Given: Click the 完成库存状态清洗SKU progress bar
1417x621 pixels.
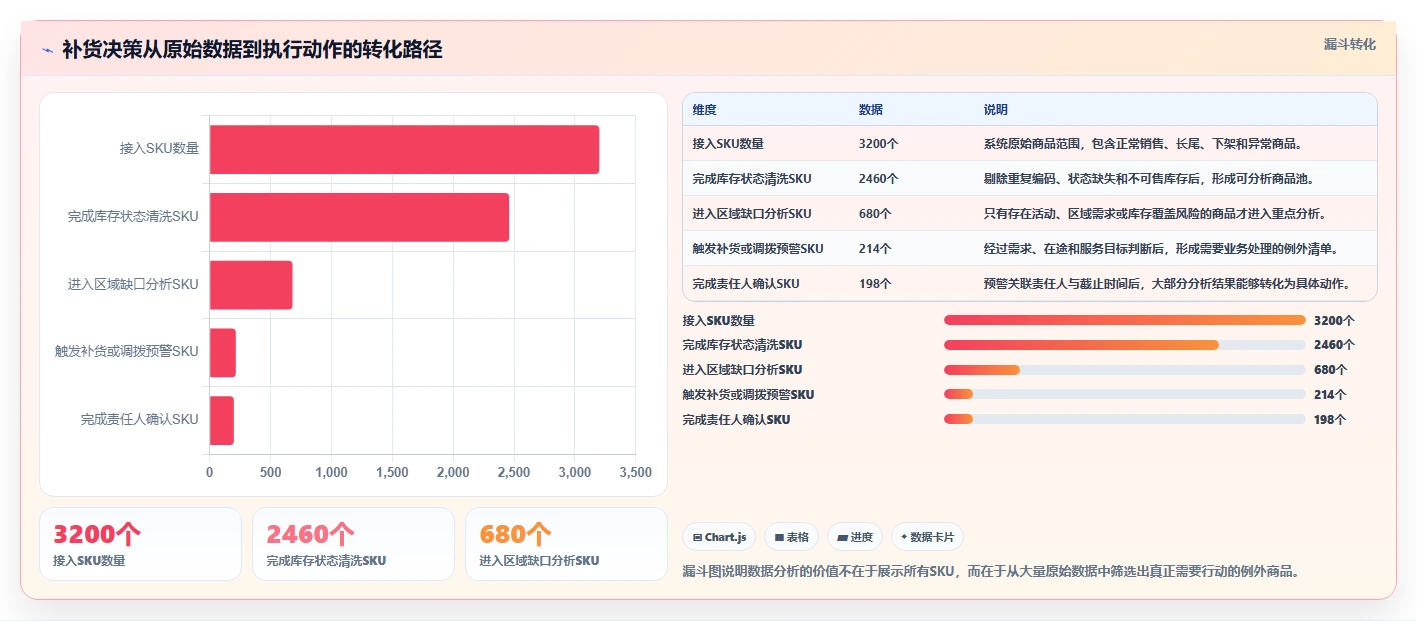Looking at the screenshot, I should (x=1125, y=345).
